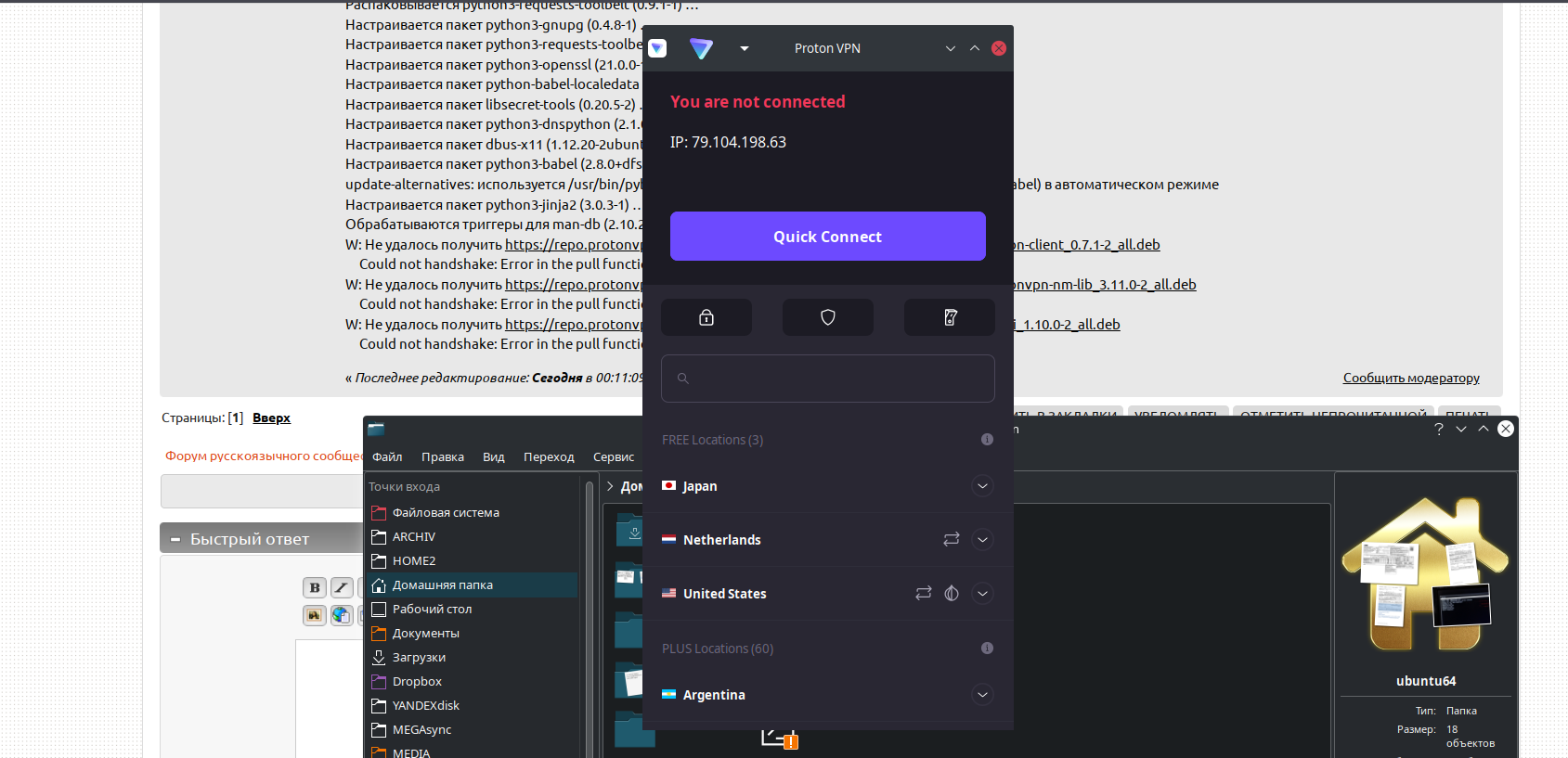The width and height of the screenshot is (1568, 758).
Task: Click the home icon beside Домашняя папка
Action: 379,585
